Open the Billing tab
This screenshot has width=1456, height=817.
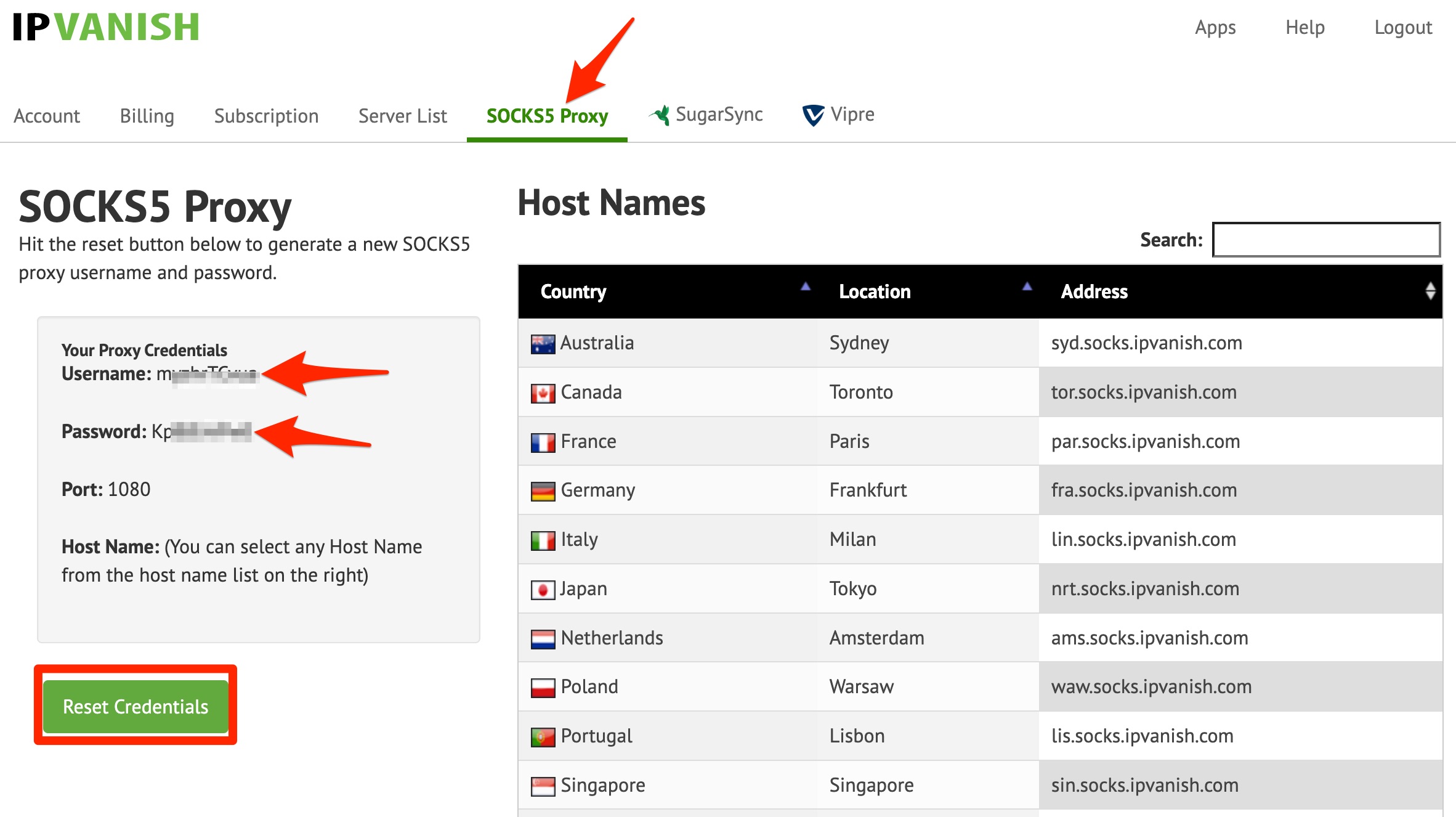[x=147, y=116]
